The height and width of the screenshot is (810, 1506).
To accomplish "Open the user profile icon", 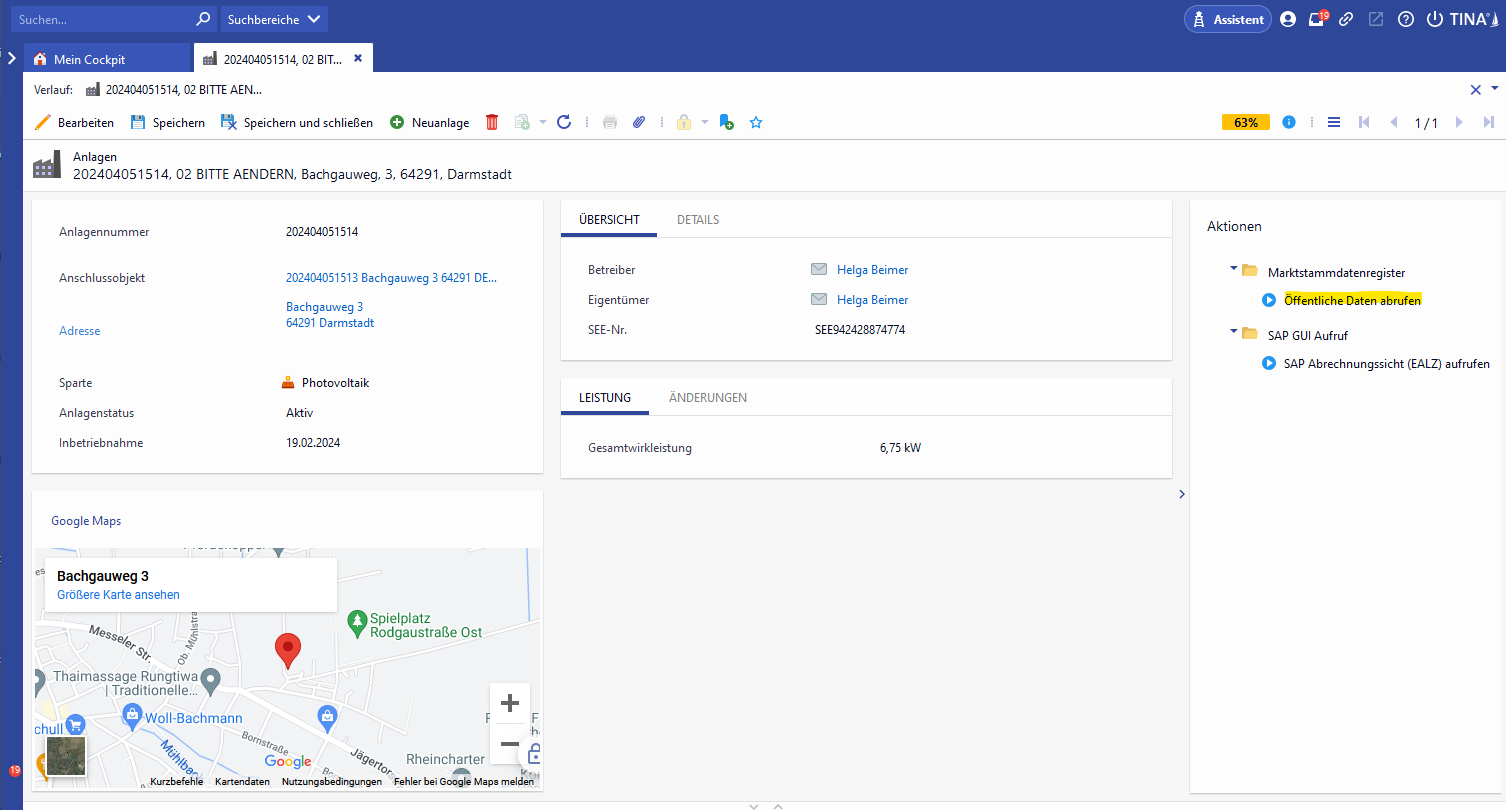I will tap(1287, 19).
